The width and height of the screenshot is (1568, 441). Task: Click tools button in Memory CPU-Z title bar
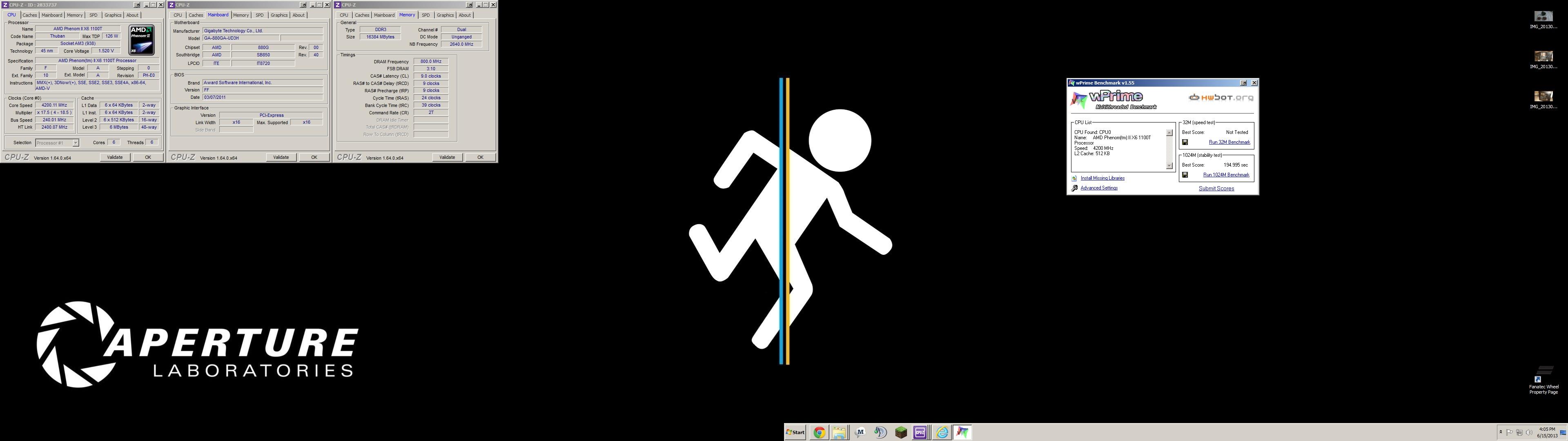469,5
